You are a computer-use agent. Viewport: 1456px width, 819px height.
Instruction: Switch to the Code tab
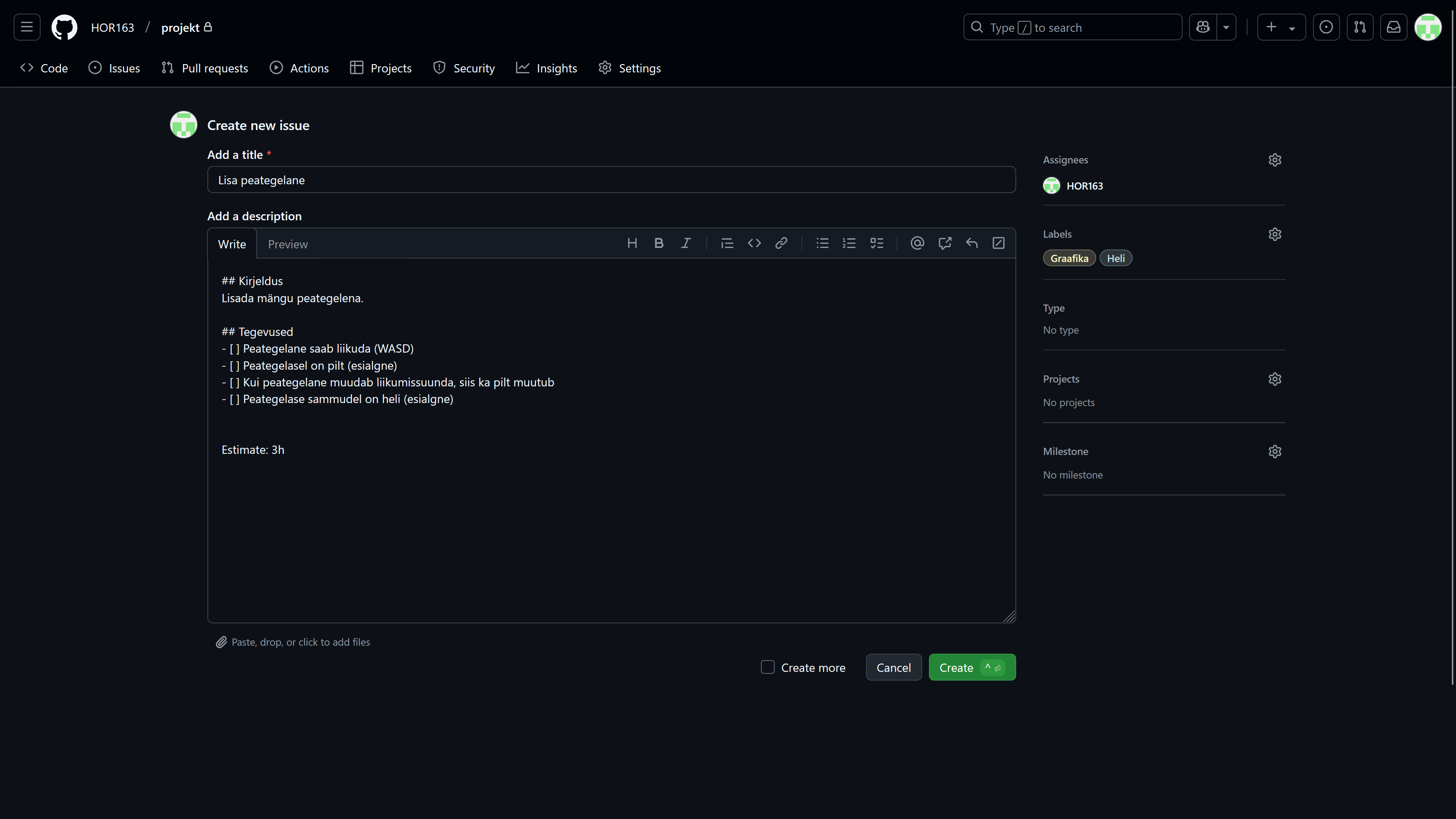(44, 68)
